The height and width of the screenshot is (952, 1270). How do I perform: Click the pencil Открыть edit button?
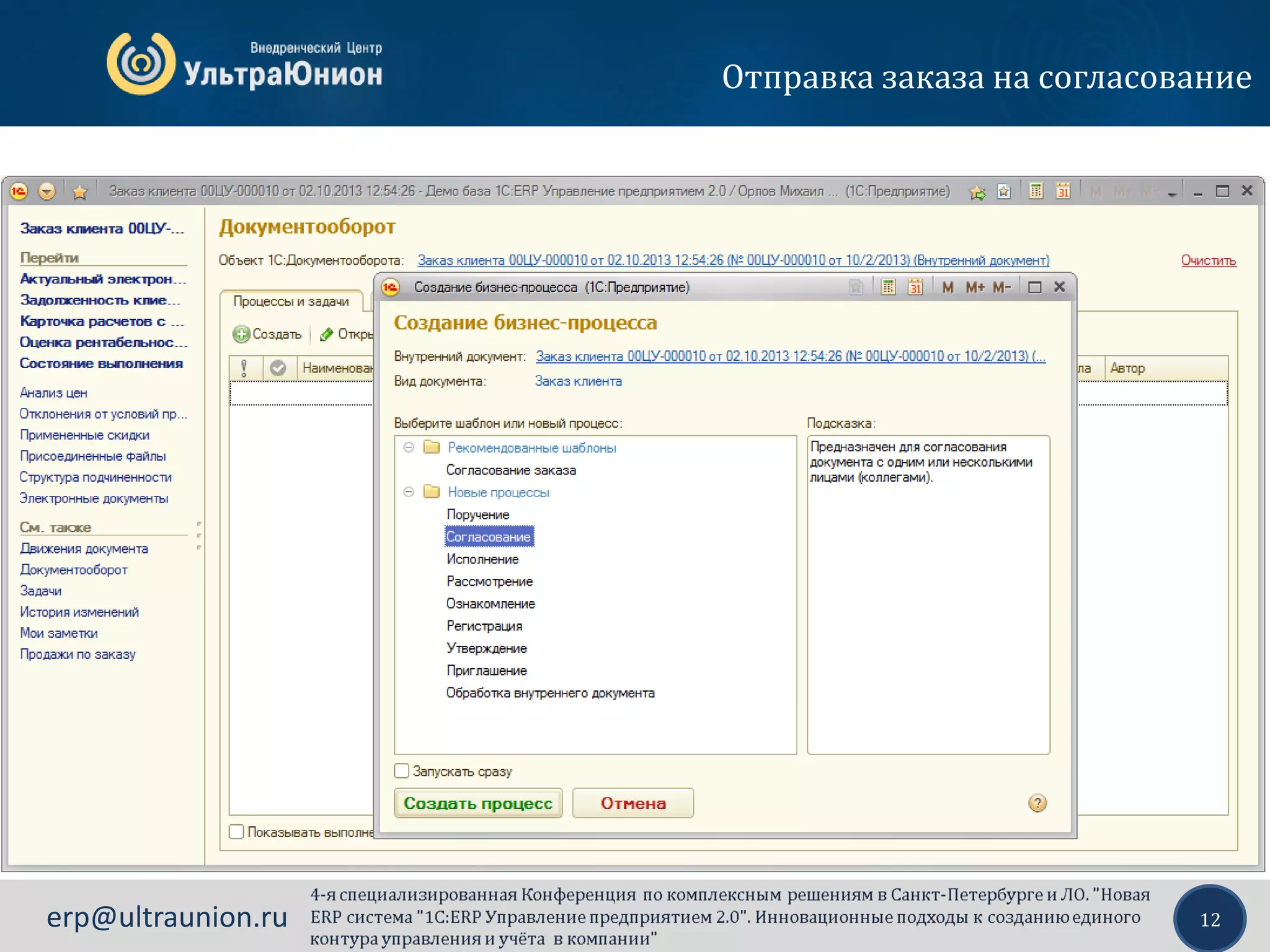click(x=346, y=334)
